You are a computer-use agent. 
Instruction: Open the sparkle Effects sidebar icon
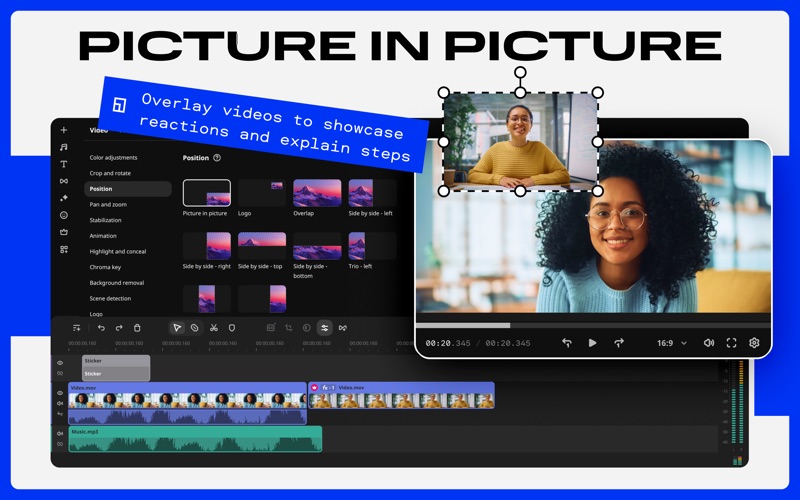tap(64, 198)
